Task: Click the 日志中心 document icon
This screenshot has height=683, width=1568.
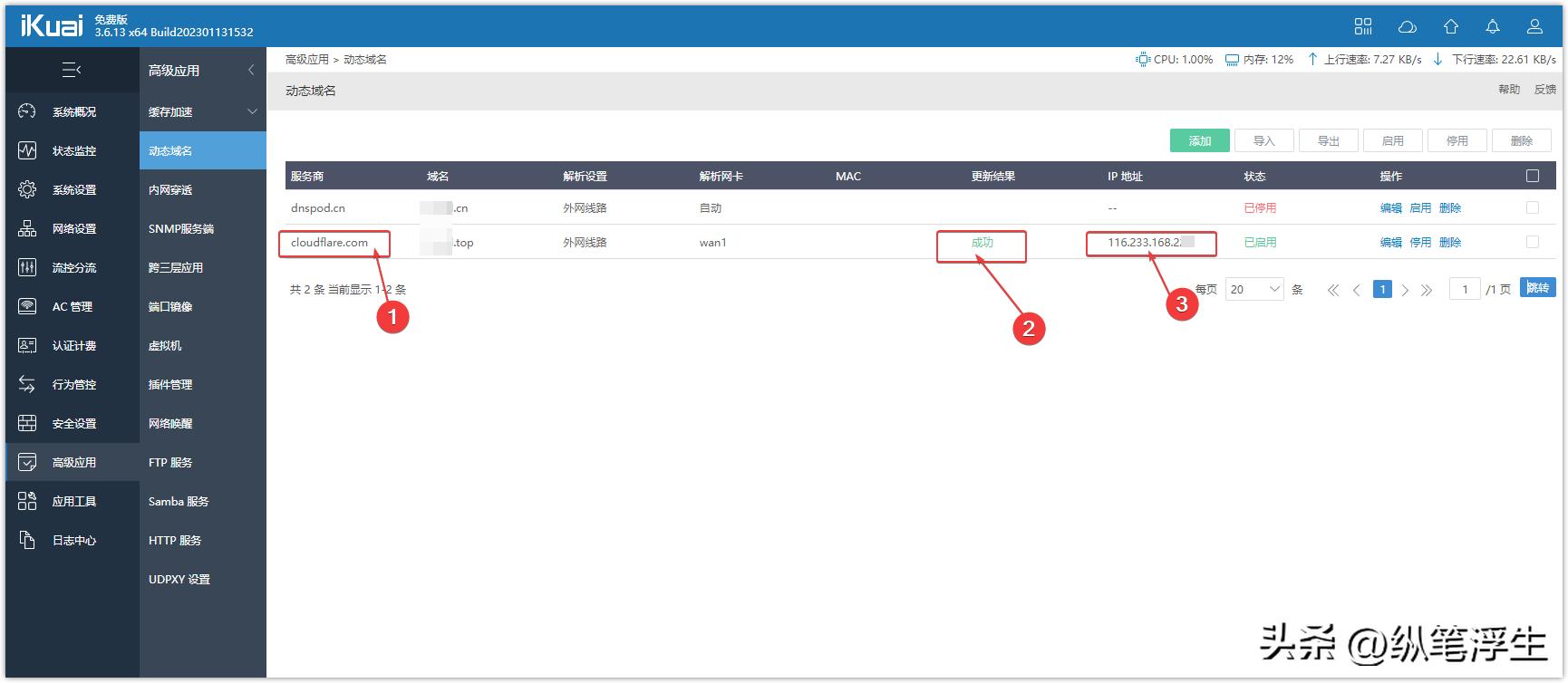Action: (x=27, y=540)
